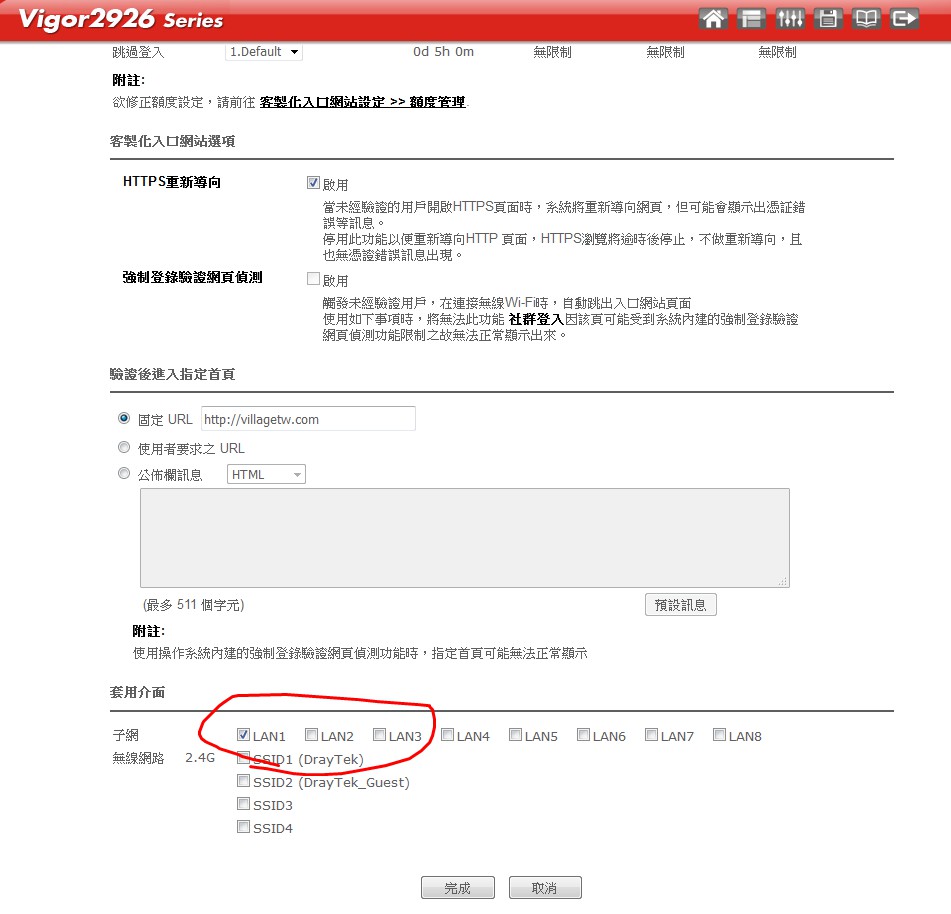Open the layout dashboard icon in header

point(750,19)
